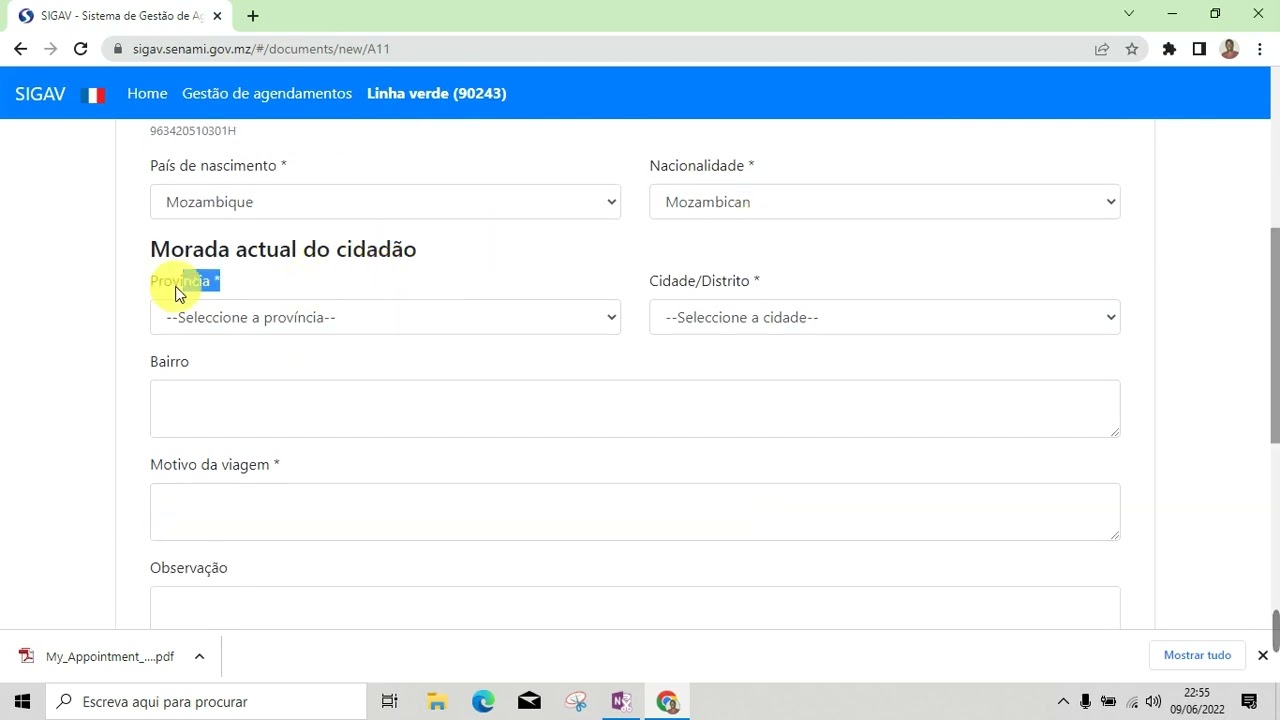Expand the País de nascimento dropdown
Viewport: 1280px width, 720px height.
pos(385,202)
